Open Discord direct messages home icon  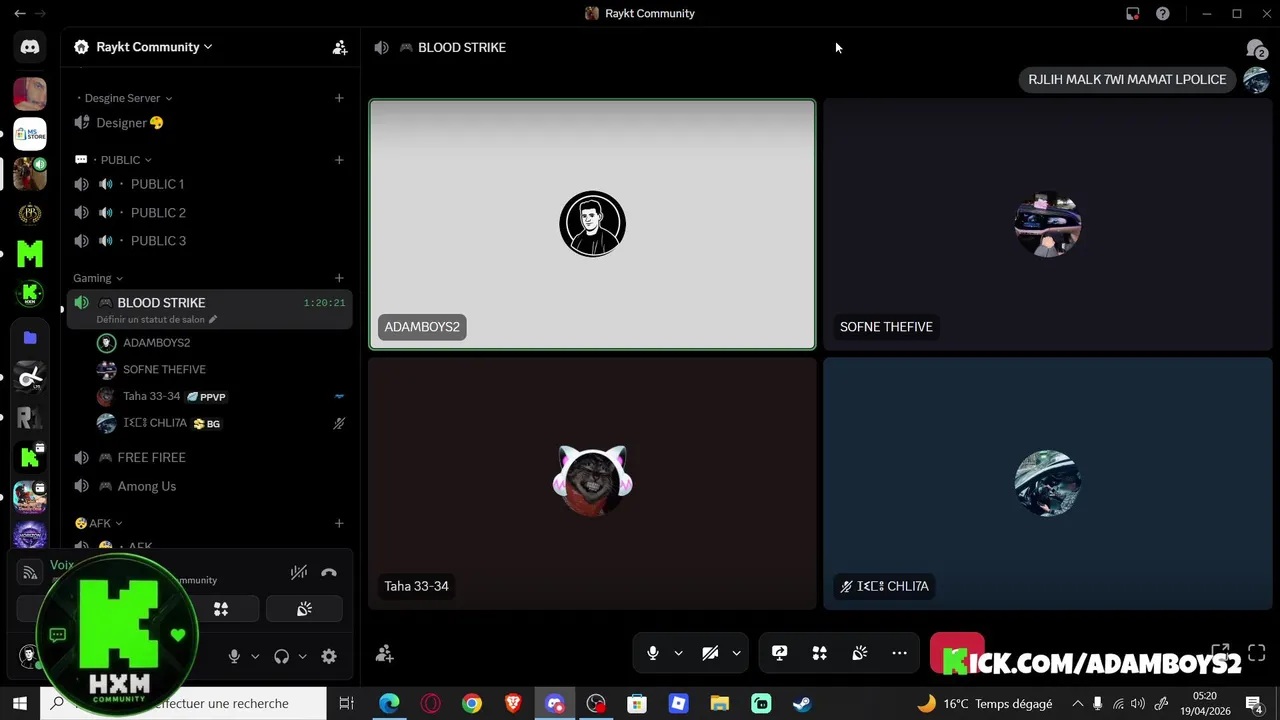click(x=30, y=47)
